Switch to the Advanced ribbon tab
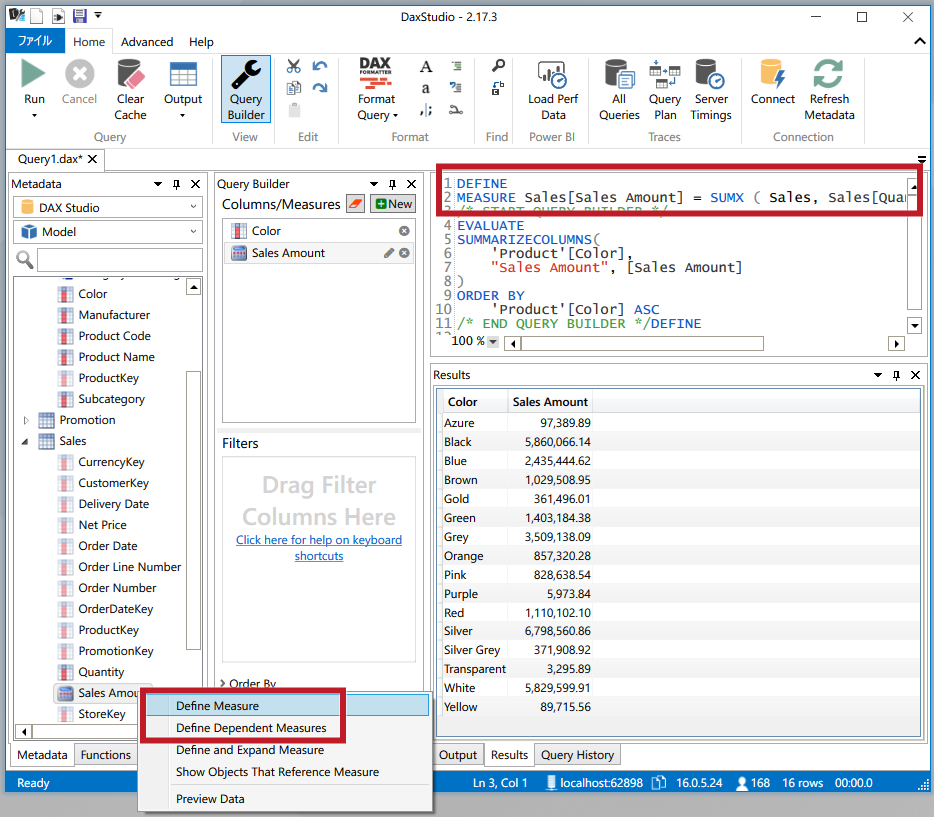Screen dimensions: 934x817 click(x=147, y=42)
